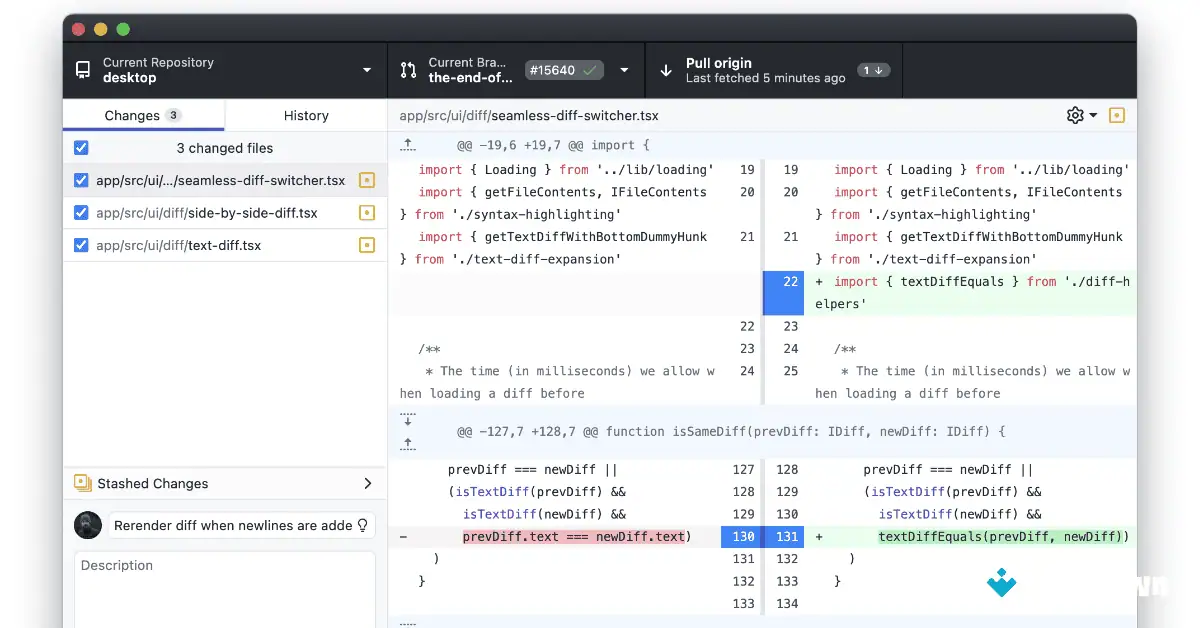Click the user avatar next to commit summary

point(87,525)
